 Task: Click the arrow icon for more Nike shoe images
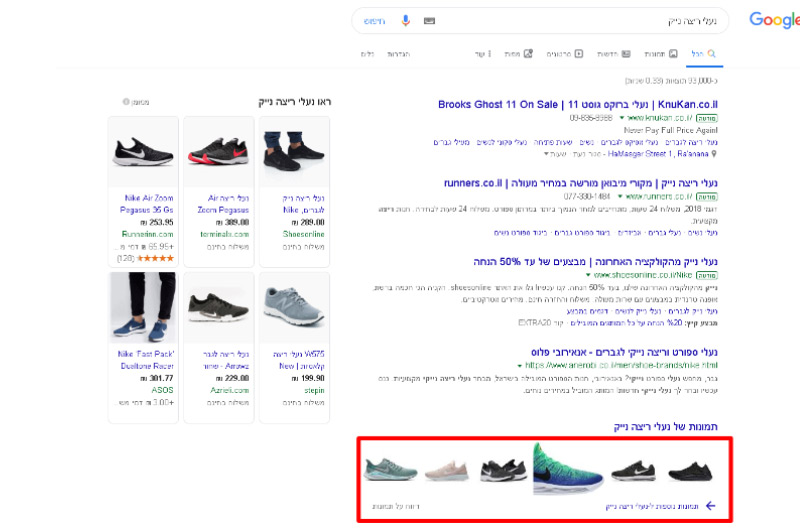point(710,506)
